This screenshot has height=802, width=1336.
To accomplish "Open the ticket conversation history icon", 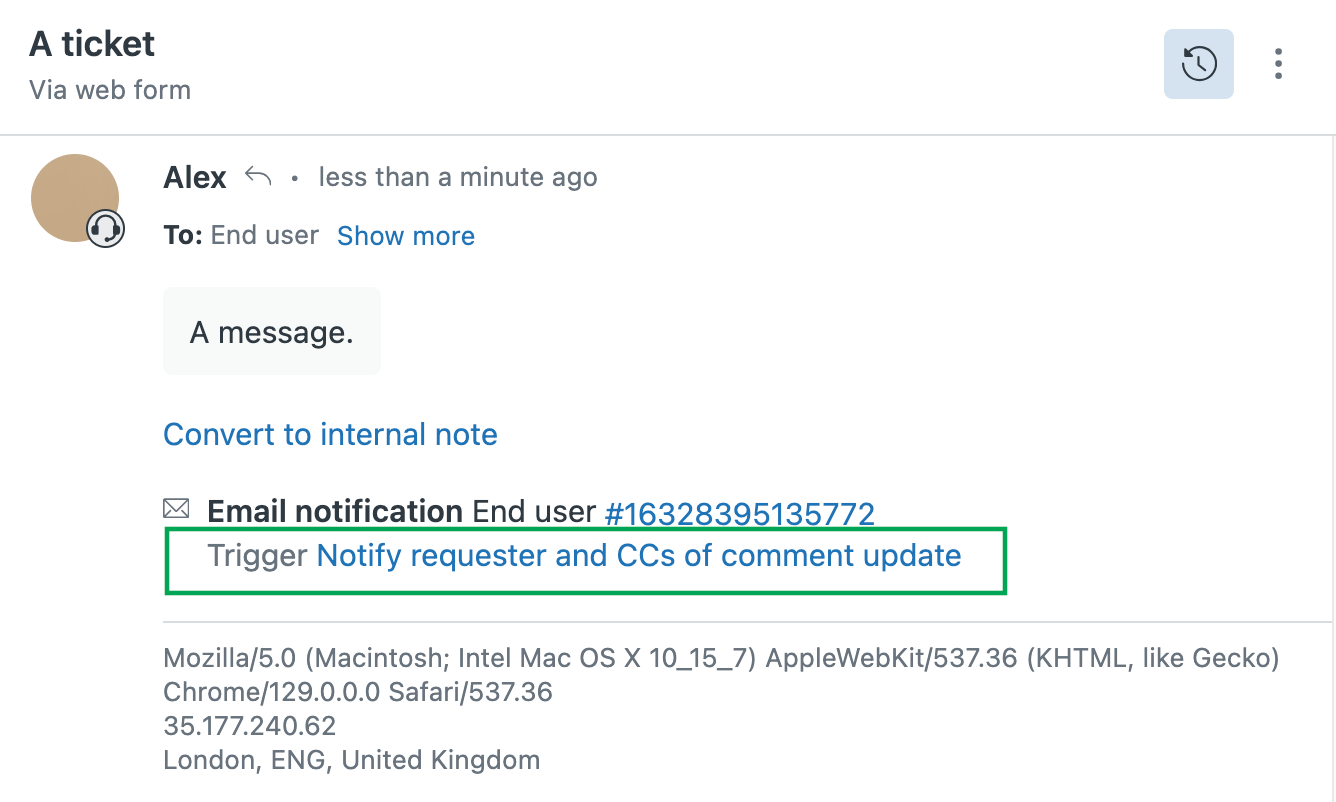I will coord(1198,63).
